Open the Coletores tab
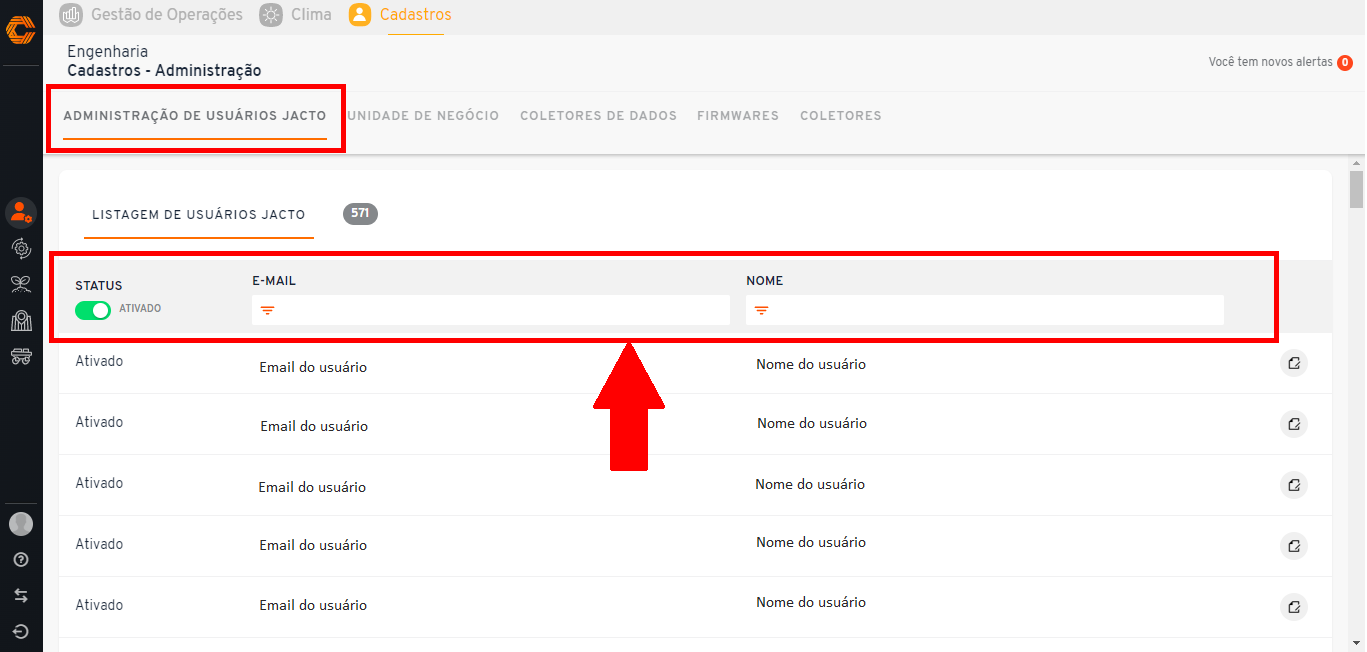1367x652 pixels. point(841,116)
